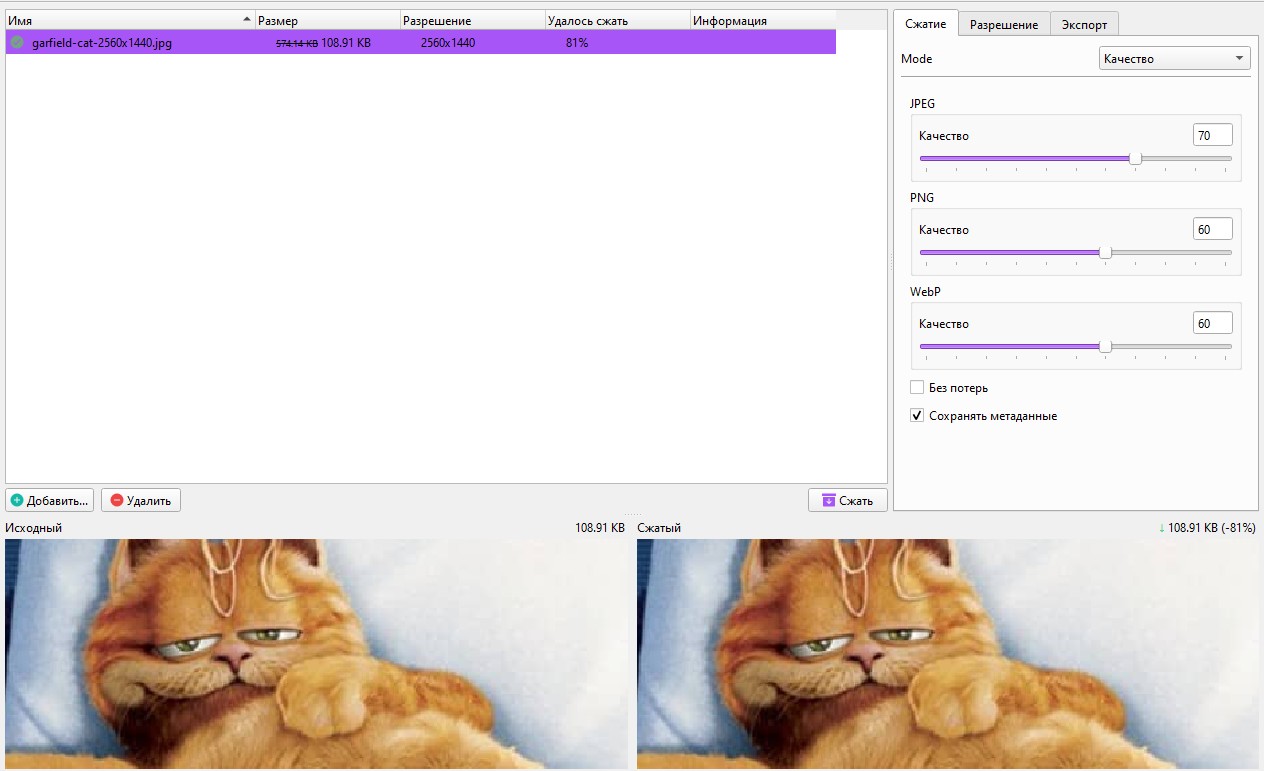Click the purple compress icon on Сжать
This screenshot has width=1264, height=771.
point(828,500)
